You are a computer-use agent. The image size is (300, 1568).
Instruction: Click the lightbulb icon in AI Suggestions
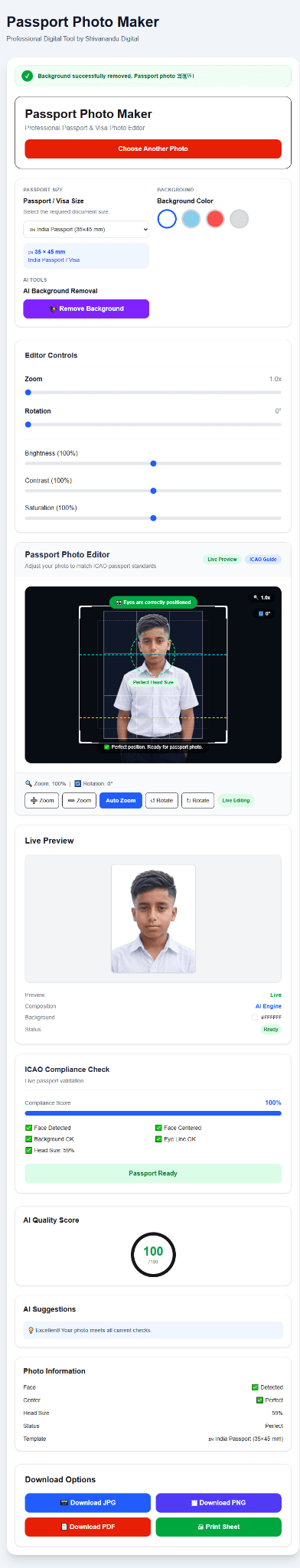point(31,1330)
